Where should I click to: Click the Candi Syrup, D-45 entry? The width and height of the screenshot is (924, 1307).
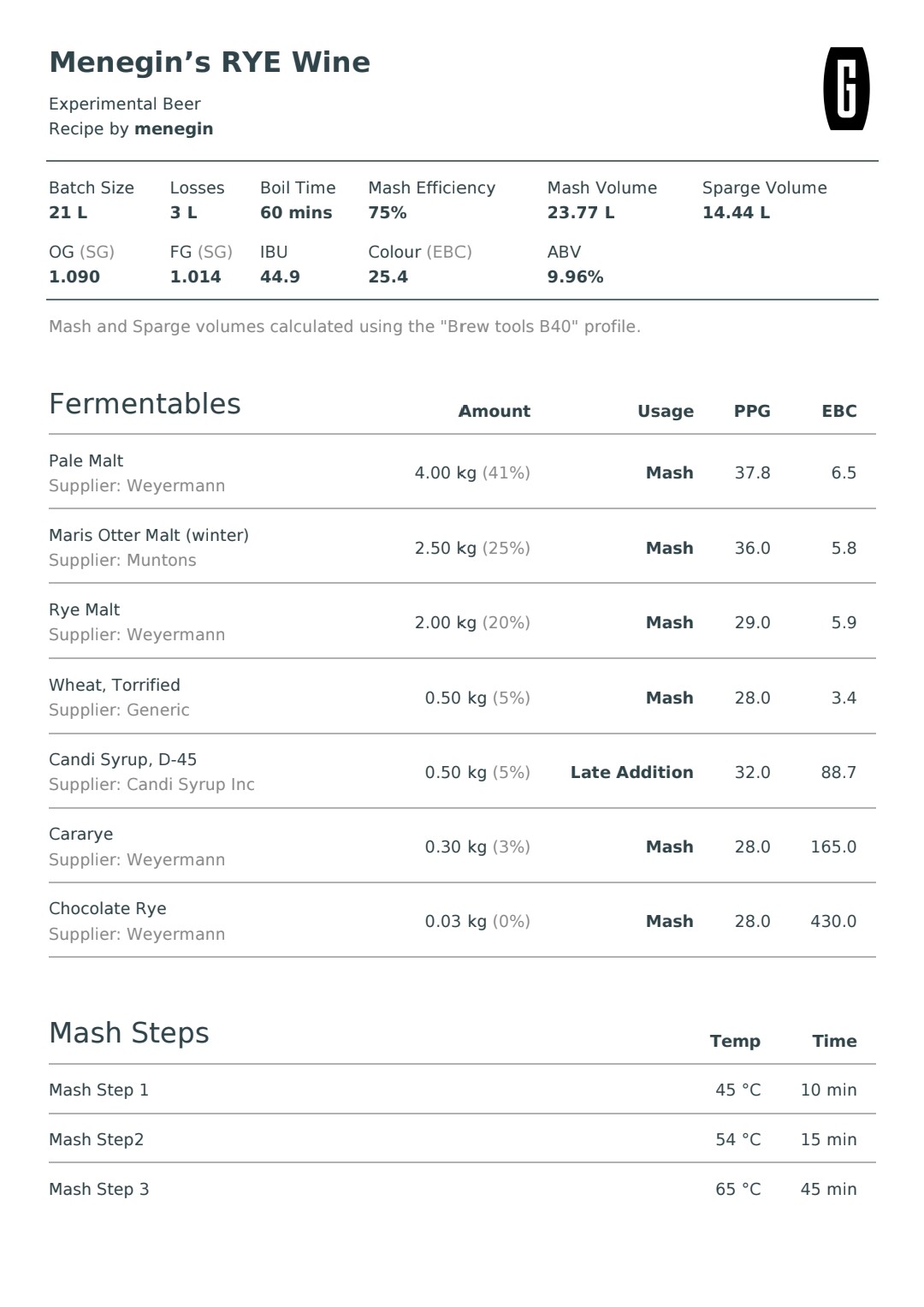point(462,771)
